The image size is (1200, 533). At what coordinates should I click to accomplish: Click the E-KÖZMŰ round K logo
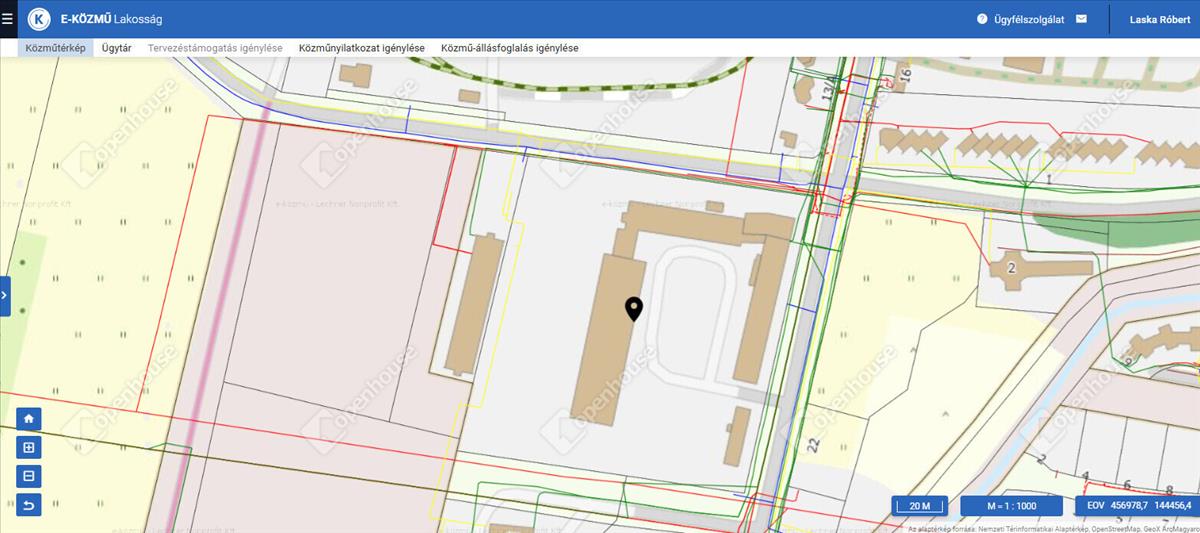tap(39, 19)
